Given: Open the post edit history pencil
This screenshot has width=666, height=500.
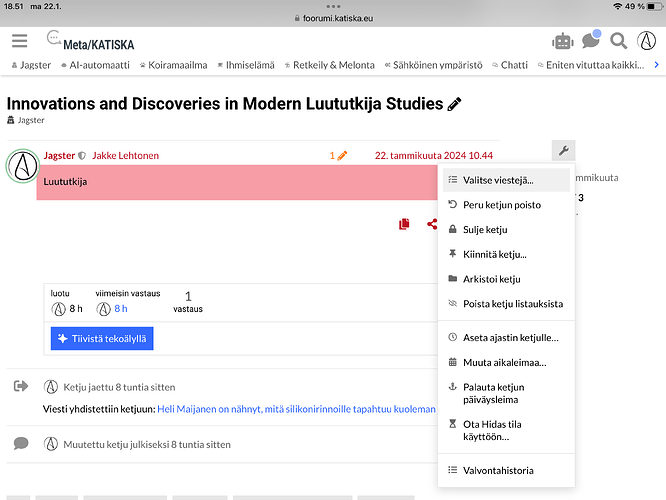Looking at the screenshot, I should click(x=339, y=155).
